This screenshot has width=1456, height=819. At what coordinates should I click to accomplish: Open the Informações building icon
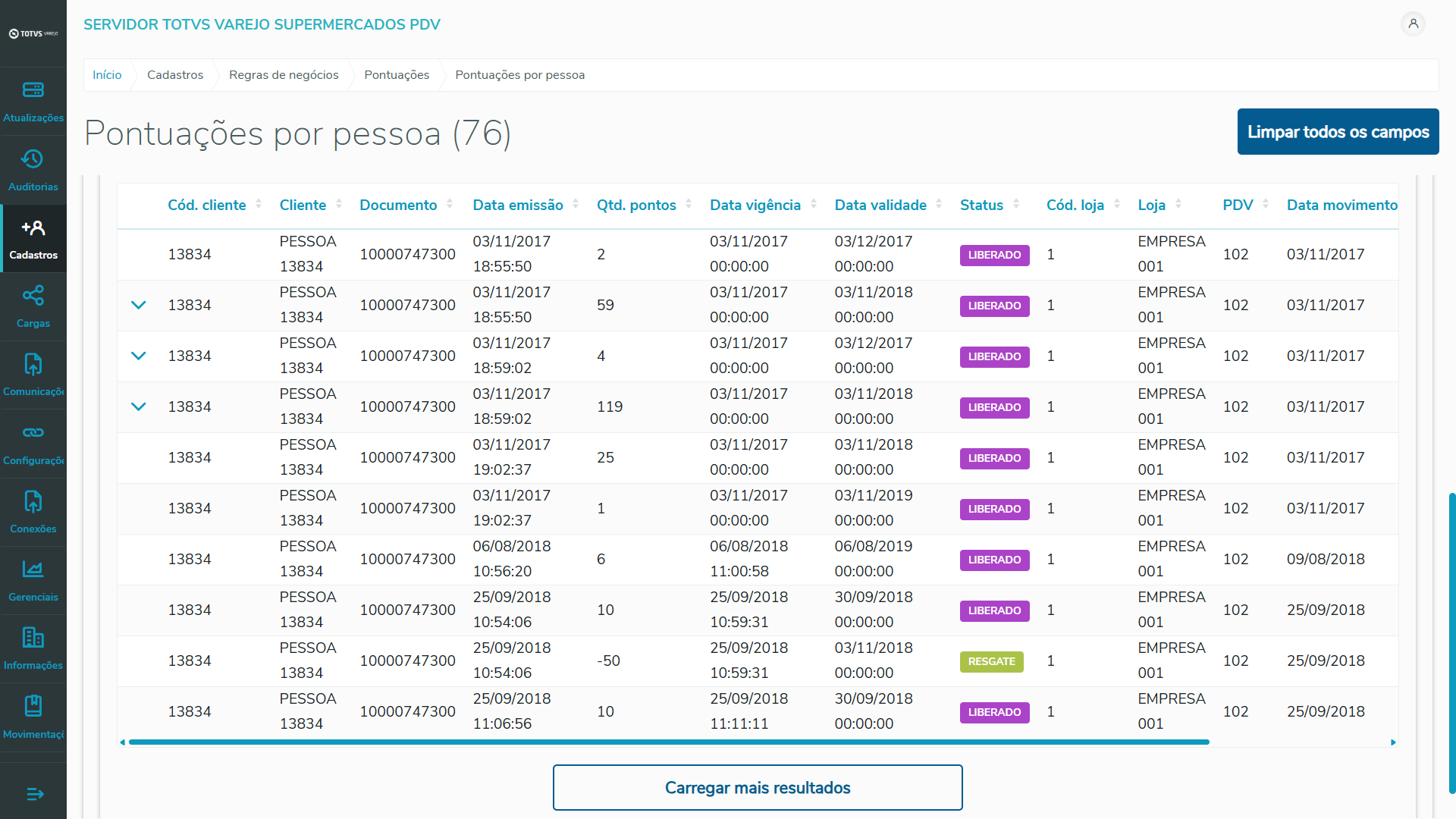[x=33, y=638]
